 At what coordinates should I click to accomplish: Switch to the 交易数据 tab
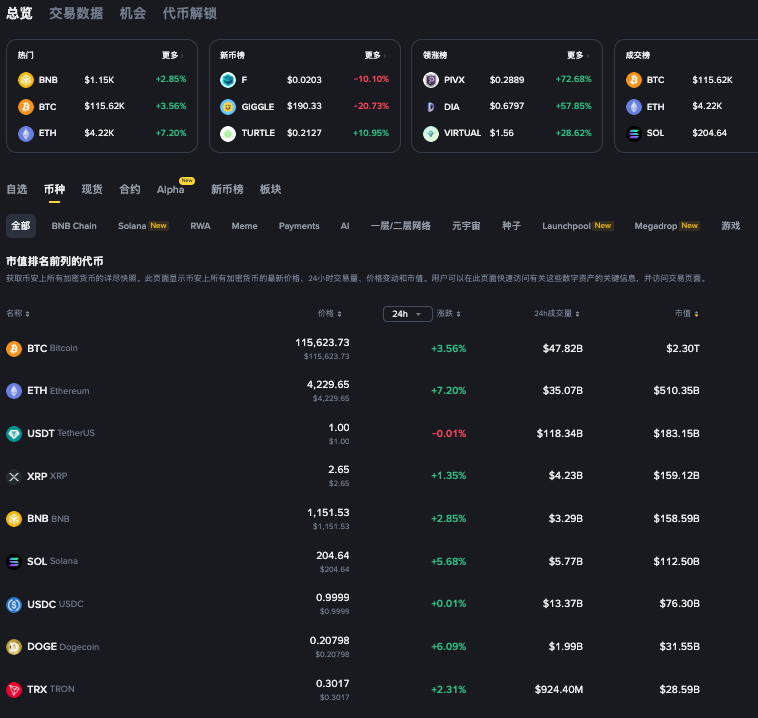click(x=76, y=14)
